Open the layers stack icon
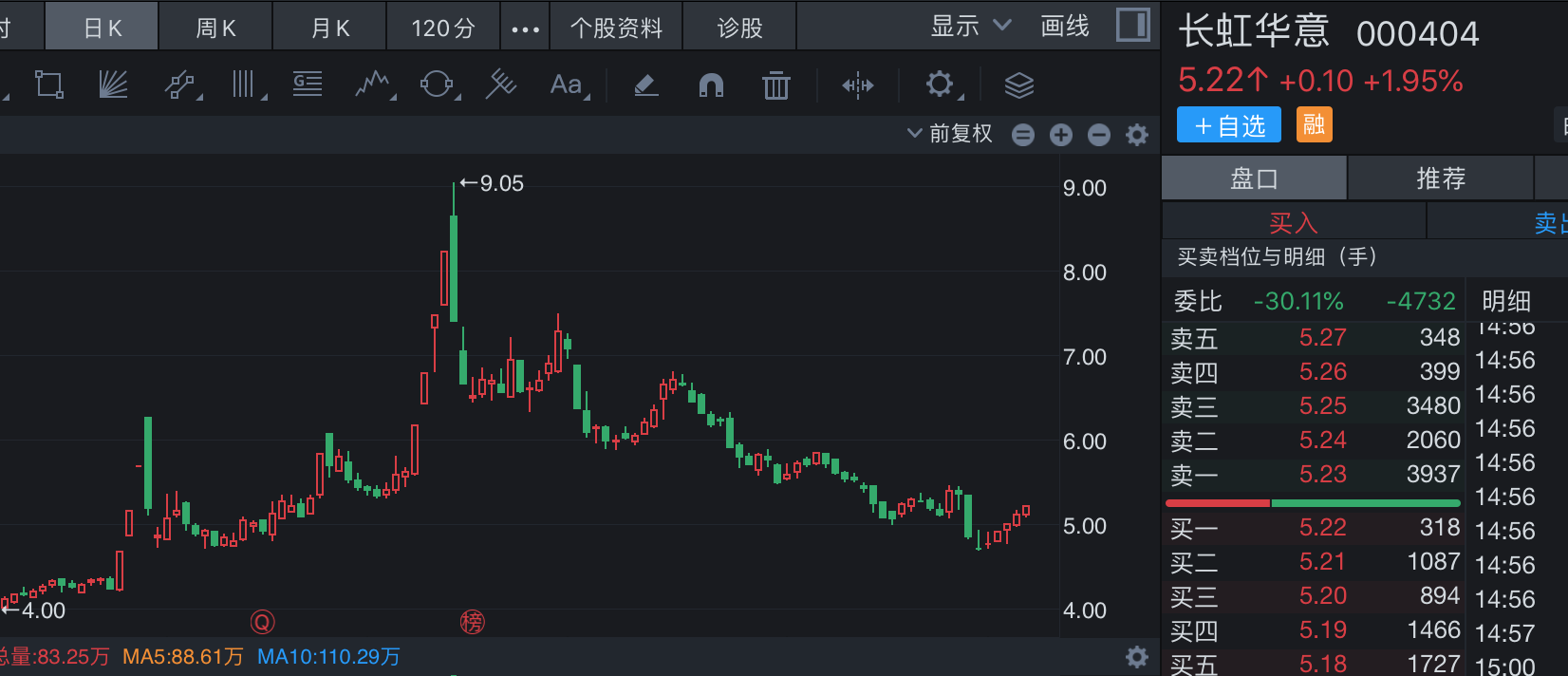Image resolution: width=1568 pixels, height=676 pixels. pos(1018,85)
